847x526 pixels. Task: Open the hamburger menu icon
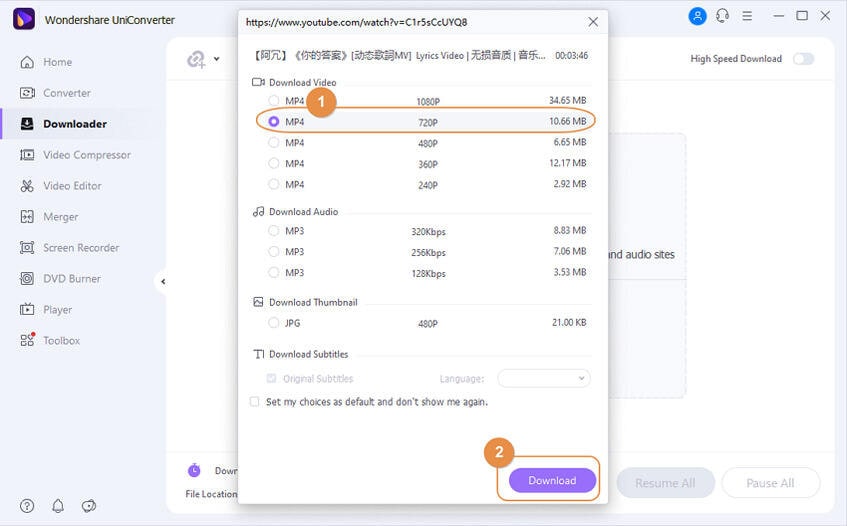pos(747,16)
